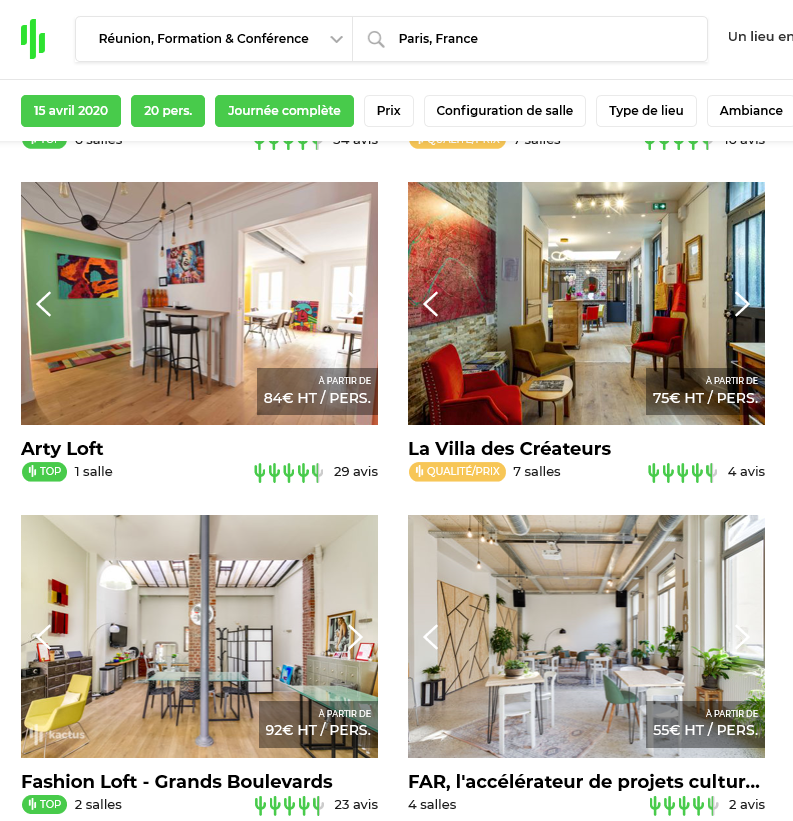Open the Type de lieu filter

pos(646,111)
